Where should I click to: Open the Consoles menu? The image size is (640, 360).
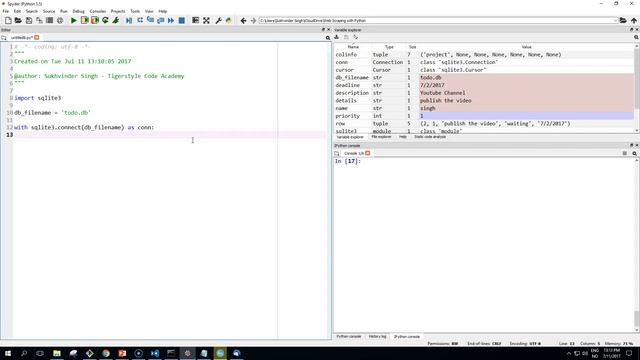(98, 11)
